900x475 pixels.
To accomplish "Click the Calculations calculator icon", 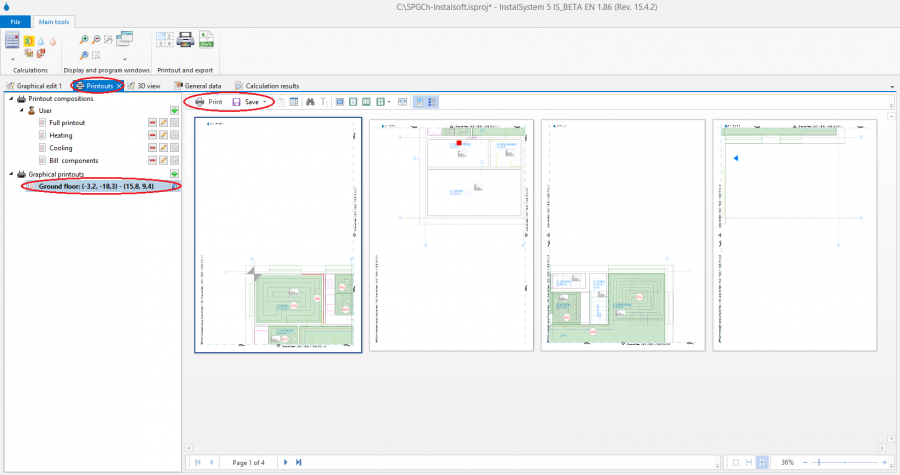I will coord(13,40).
